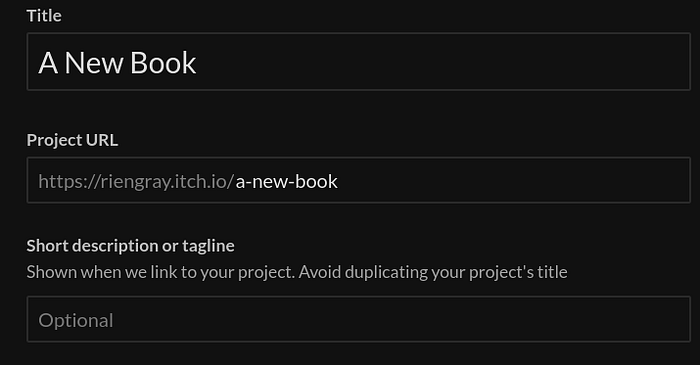Click the Short description Optional field

(358, 319)
